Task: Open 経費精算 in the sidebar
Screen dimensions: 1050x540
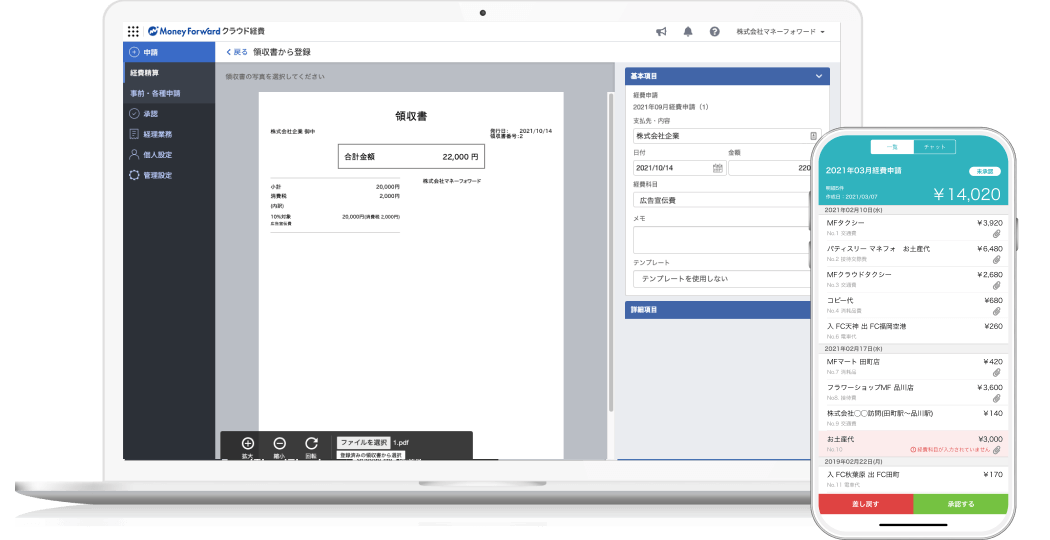Action: (x=169, y=73)
